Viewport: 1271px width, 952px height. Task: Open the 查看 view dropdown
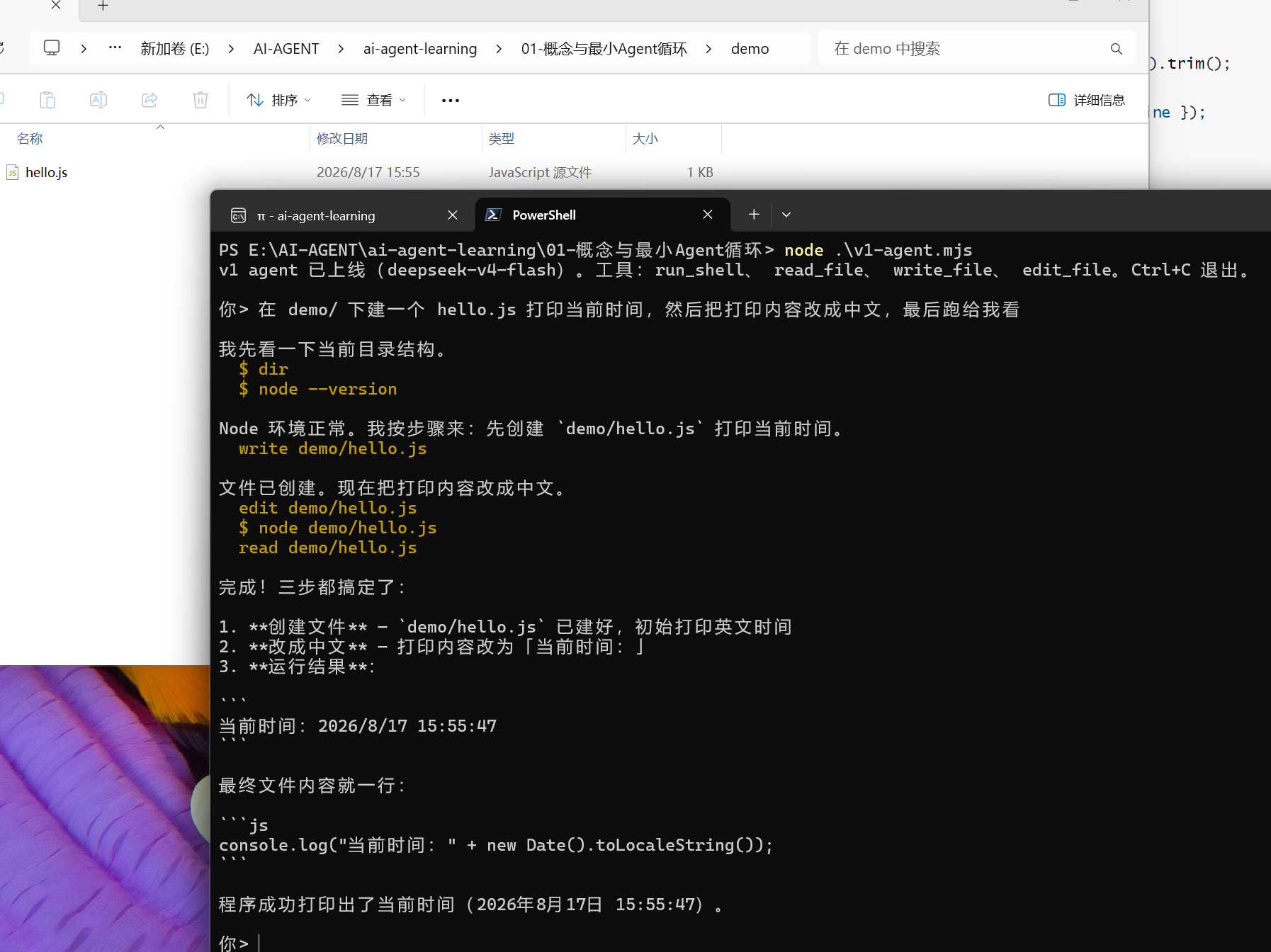[x=373, y=101]
